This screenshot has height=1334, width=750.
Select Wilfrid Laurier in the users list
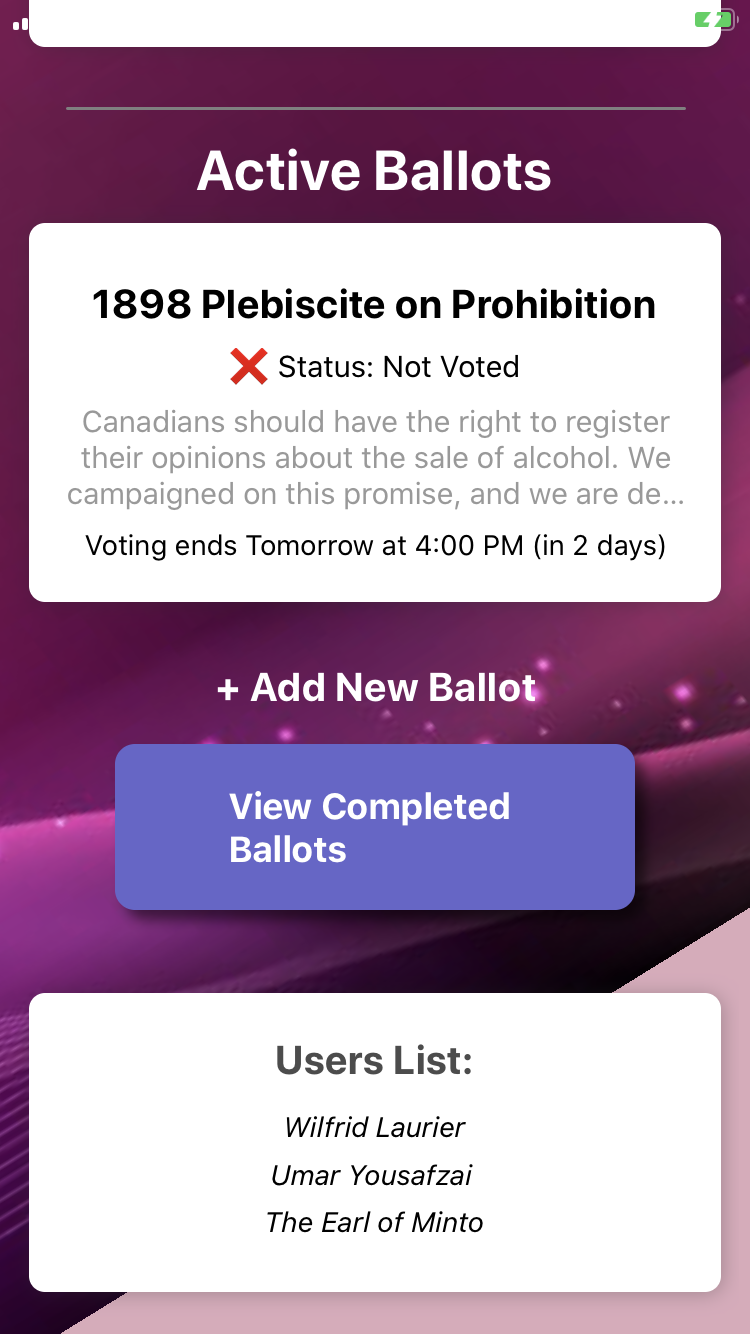(x=375, y=1128)
